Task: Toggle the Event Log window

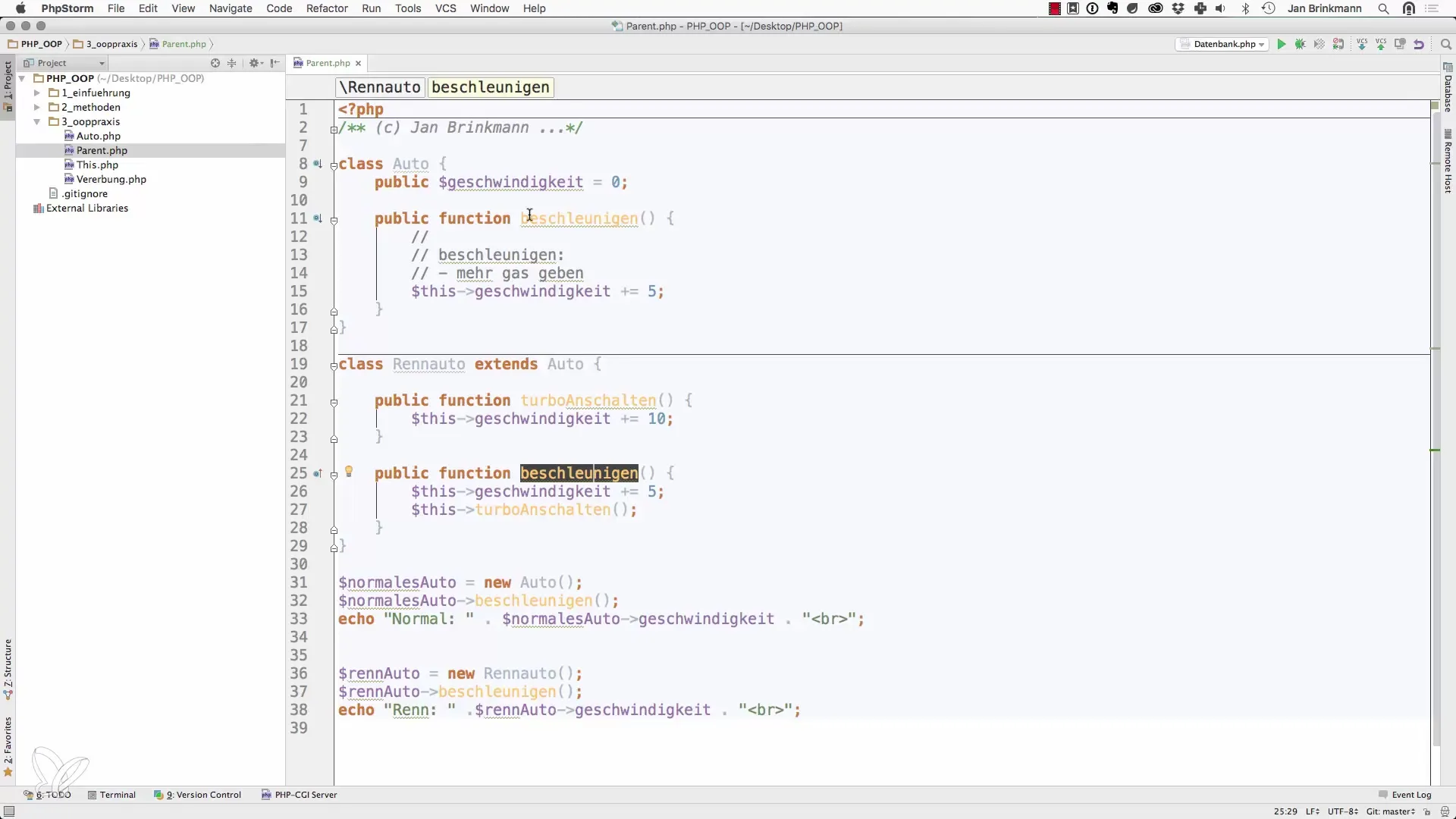Action: [x=1404, y=795]
